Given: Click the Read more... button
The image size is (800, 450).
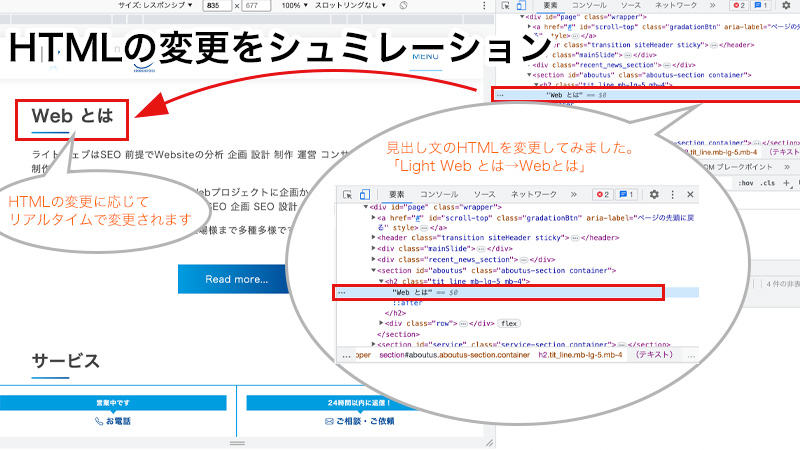Looking at the screenshot, I should tap(236, 279).
